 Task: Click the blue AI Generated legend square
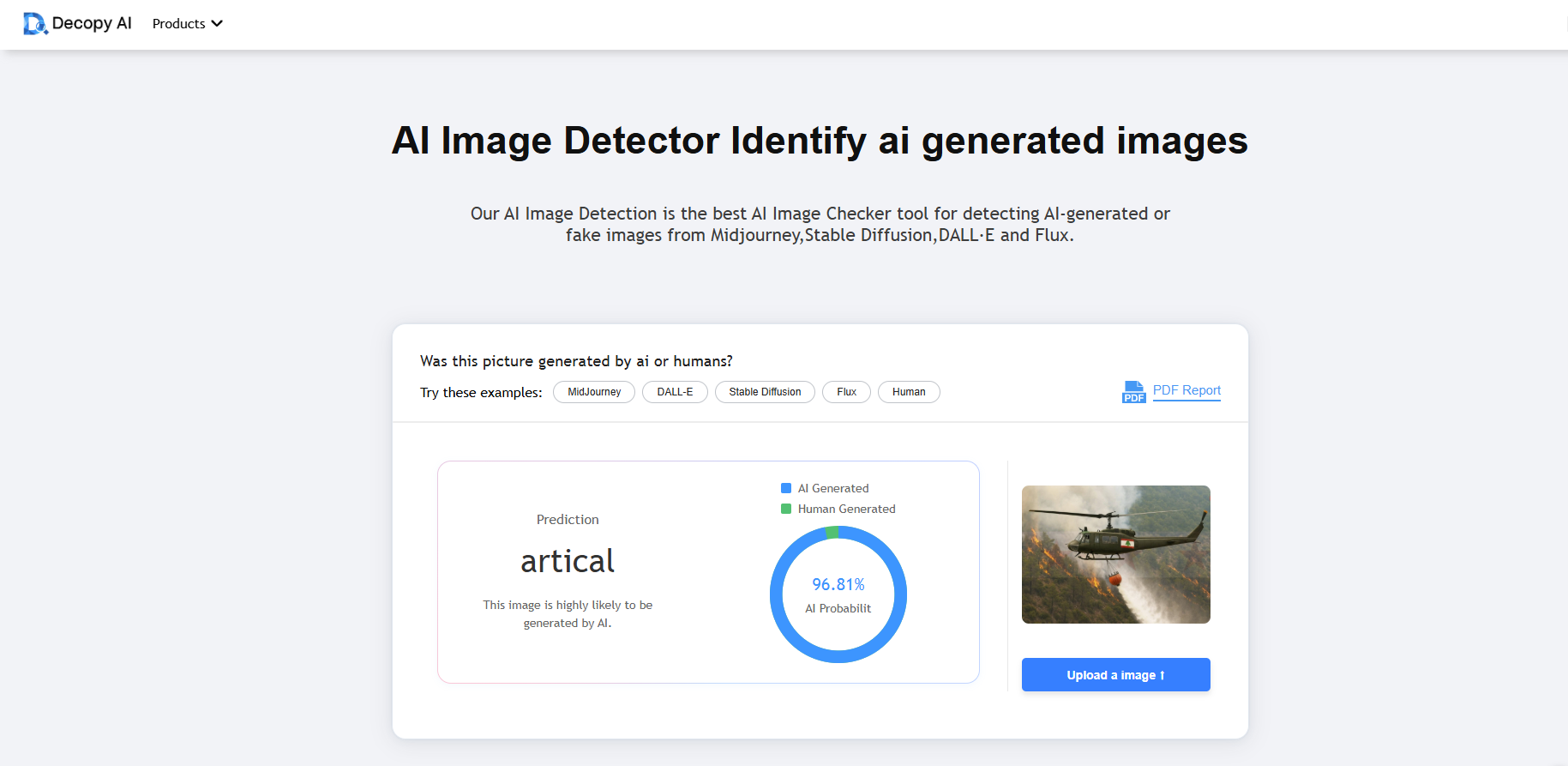(x=786, y=488)
